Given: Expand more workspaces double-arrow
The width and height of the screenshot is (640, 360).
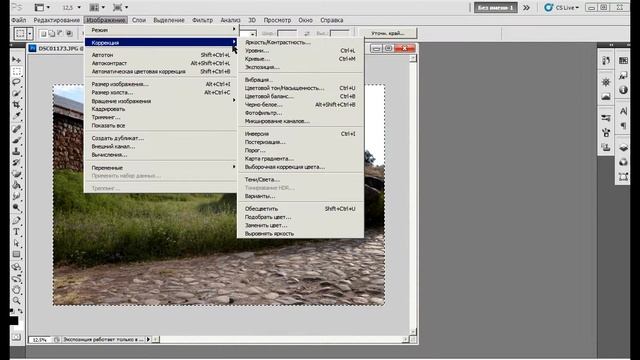Looking at the screenshot, I should (x=527, y=7).
